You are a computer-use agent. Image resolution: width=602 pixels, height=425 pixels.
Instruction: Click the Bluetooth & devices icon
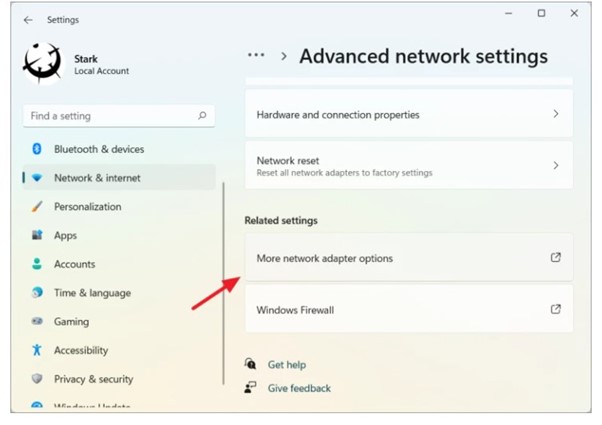(x=37, y=149)
